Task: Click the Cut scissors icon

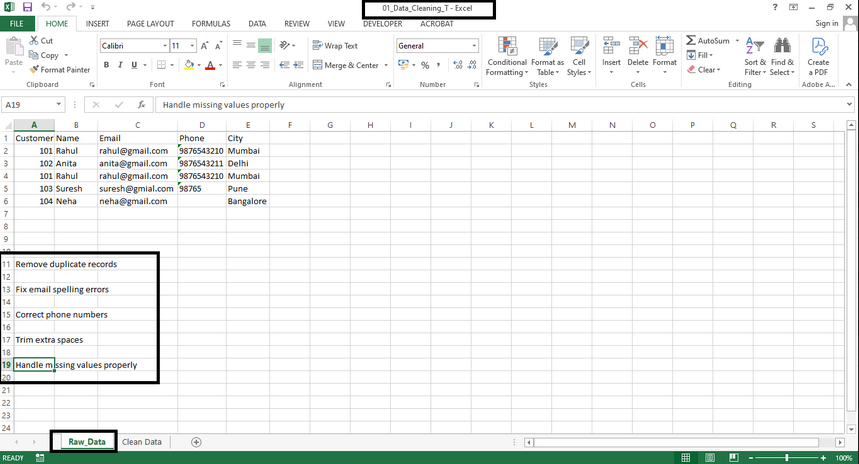Action: click(34, 41)
